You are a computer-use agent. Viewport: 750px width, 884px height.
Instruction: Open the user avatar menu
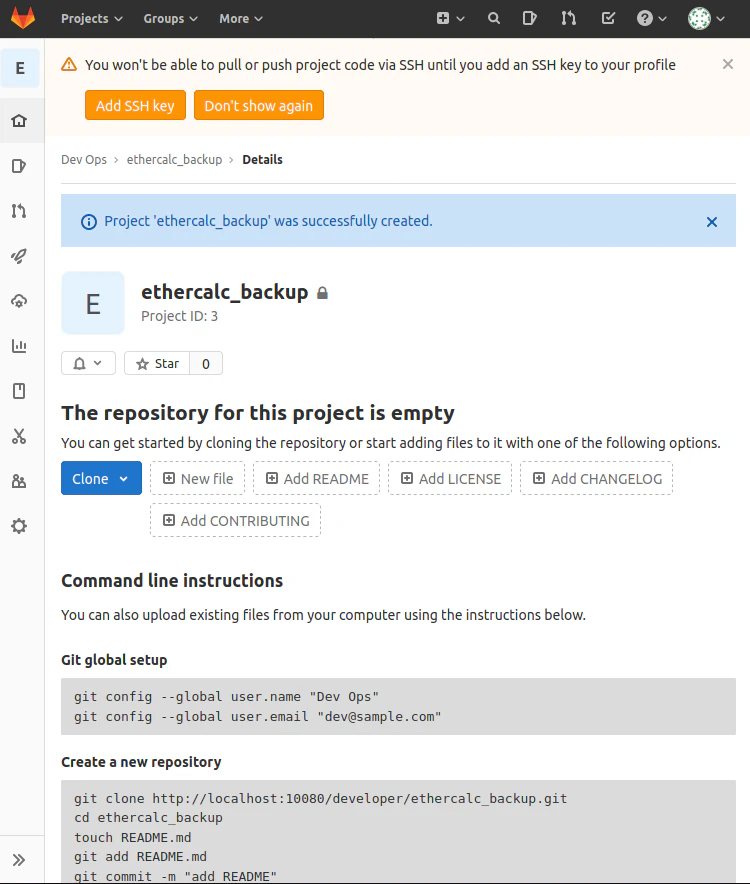[706, 19]
